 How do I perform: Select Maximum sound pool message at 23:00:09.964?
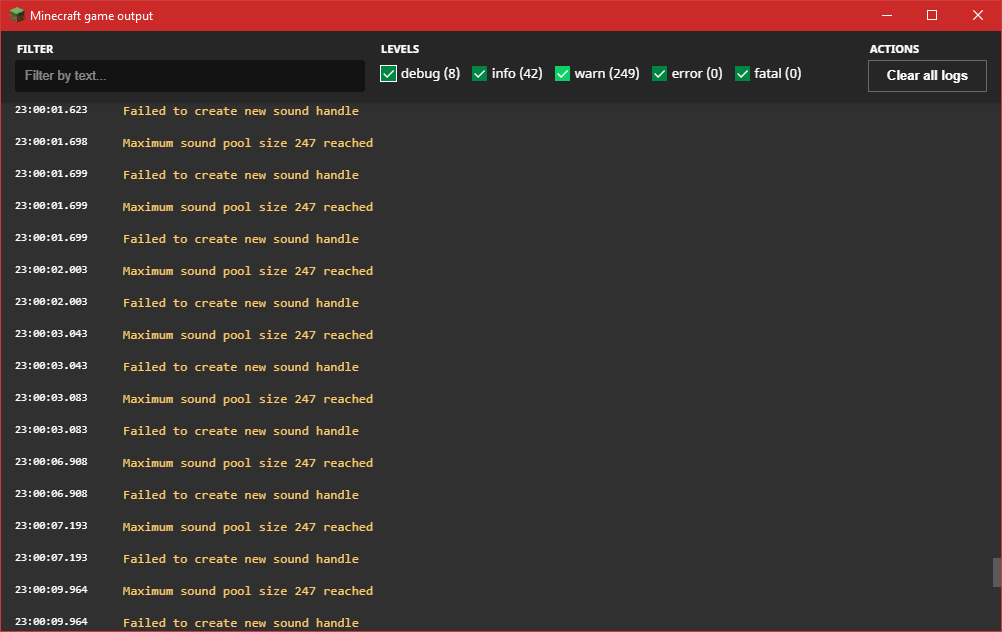[248, 590]
